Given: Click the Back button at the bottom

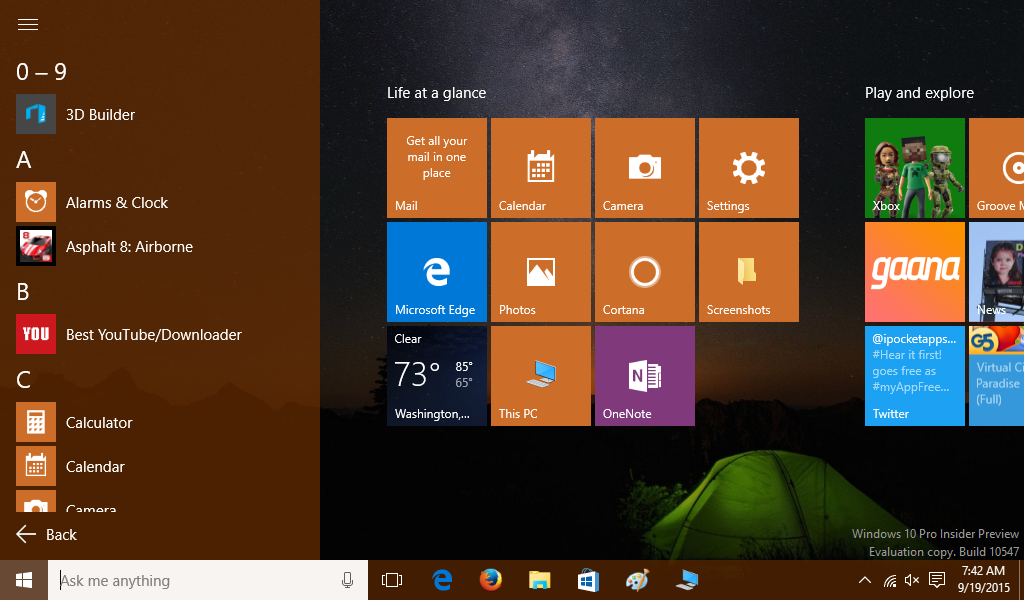Looking at the screenshot, I should tap(45, 534).
